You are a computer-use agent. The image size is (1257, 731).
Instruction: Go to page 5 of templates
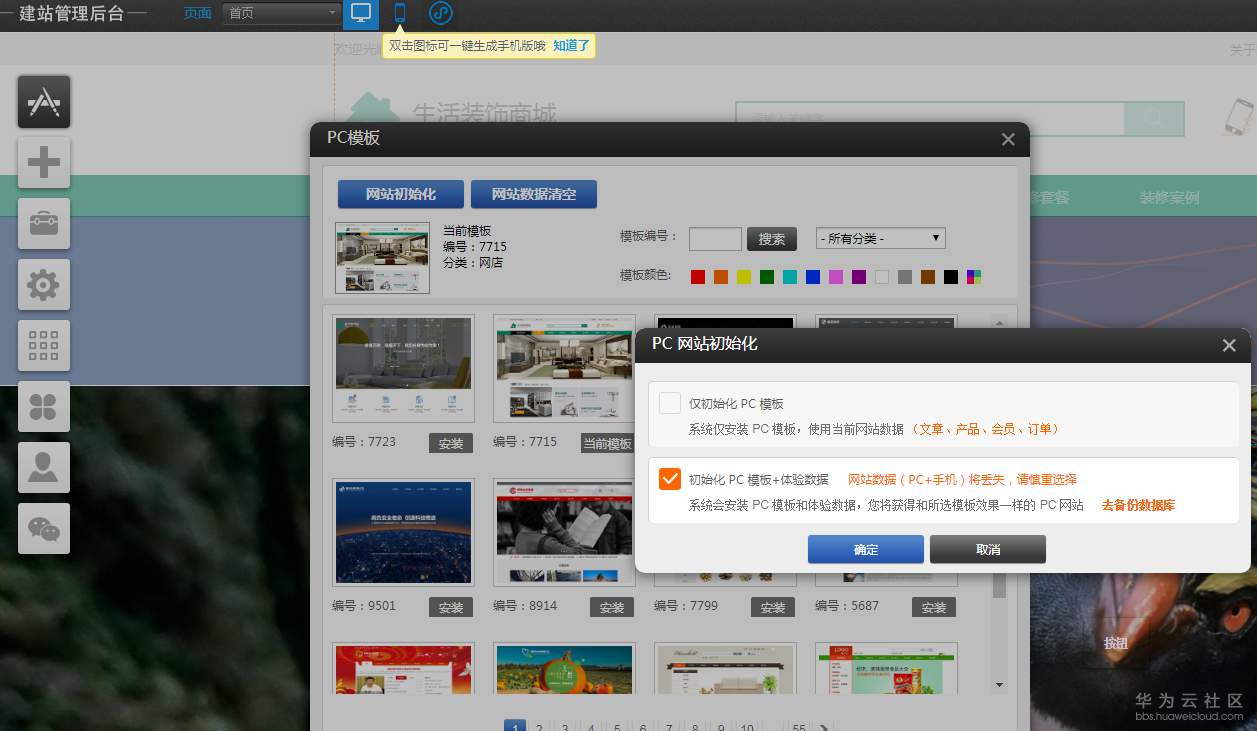coord(617,728)
